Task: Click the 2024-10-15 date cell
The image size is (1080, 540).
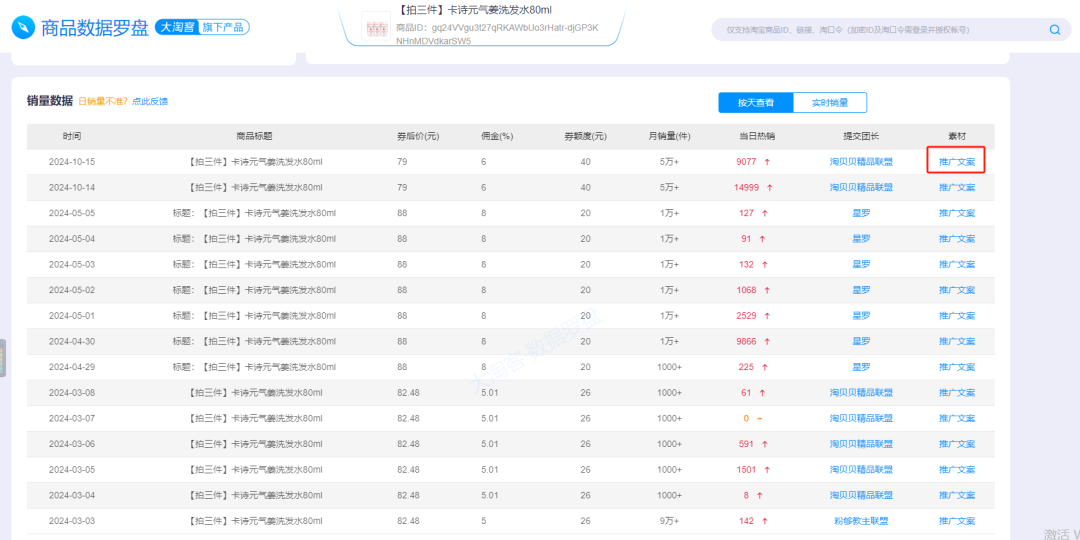Action: (72, 162)
